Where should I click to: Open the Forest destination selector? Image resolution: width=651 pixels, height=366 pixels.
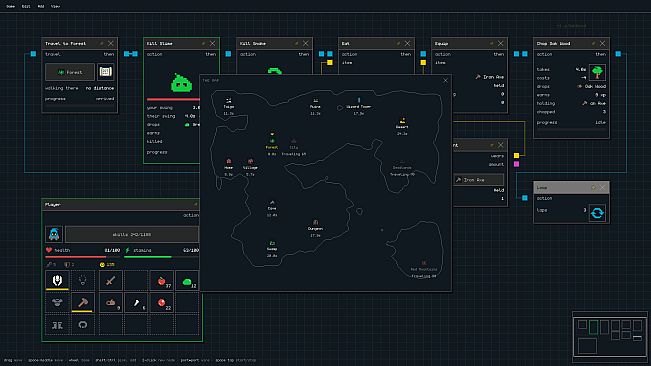70,72
